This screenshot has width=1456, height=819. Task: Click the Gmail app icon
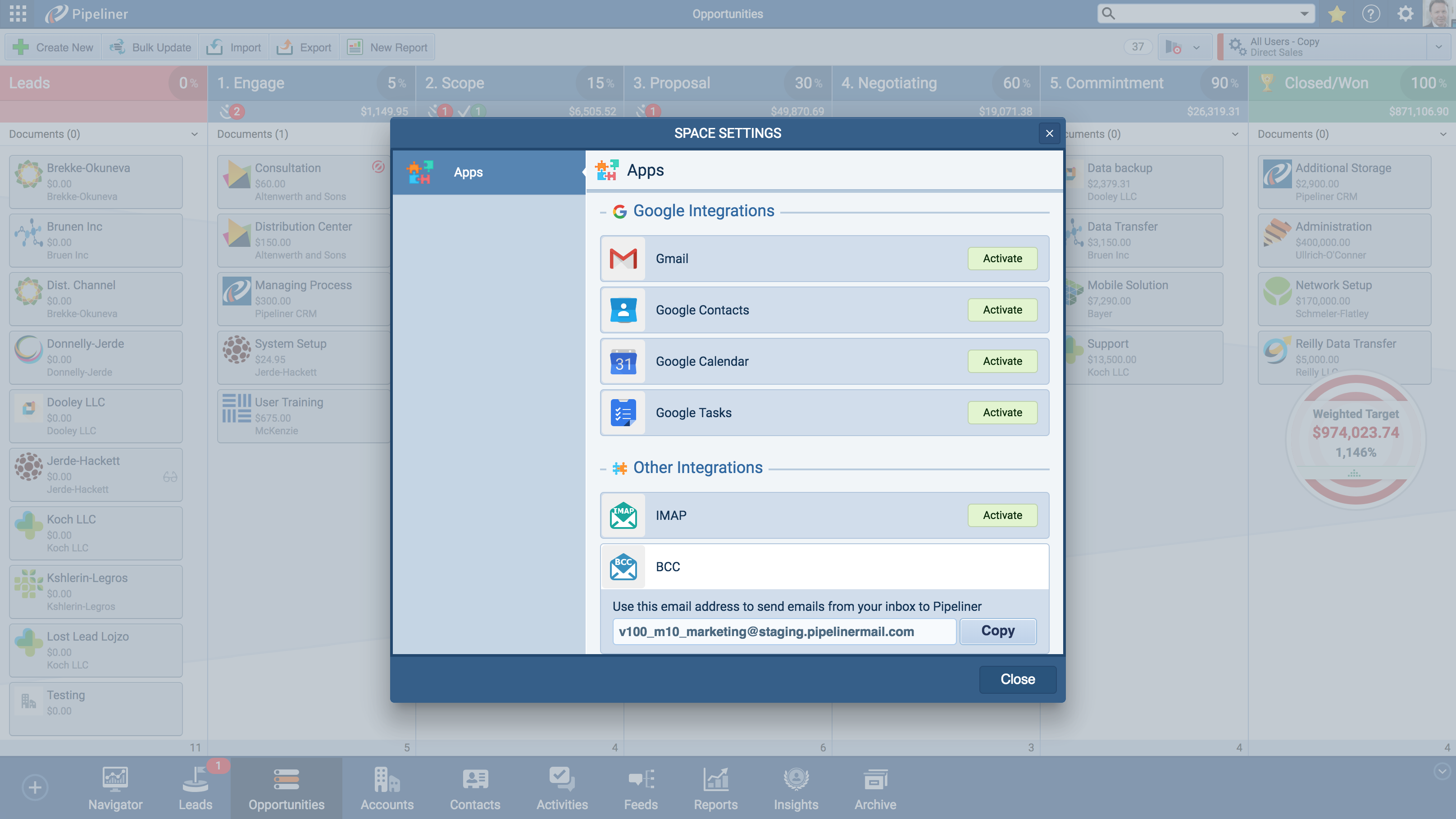[623, 258]
